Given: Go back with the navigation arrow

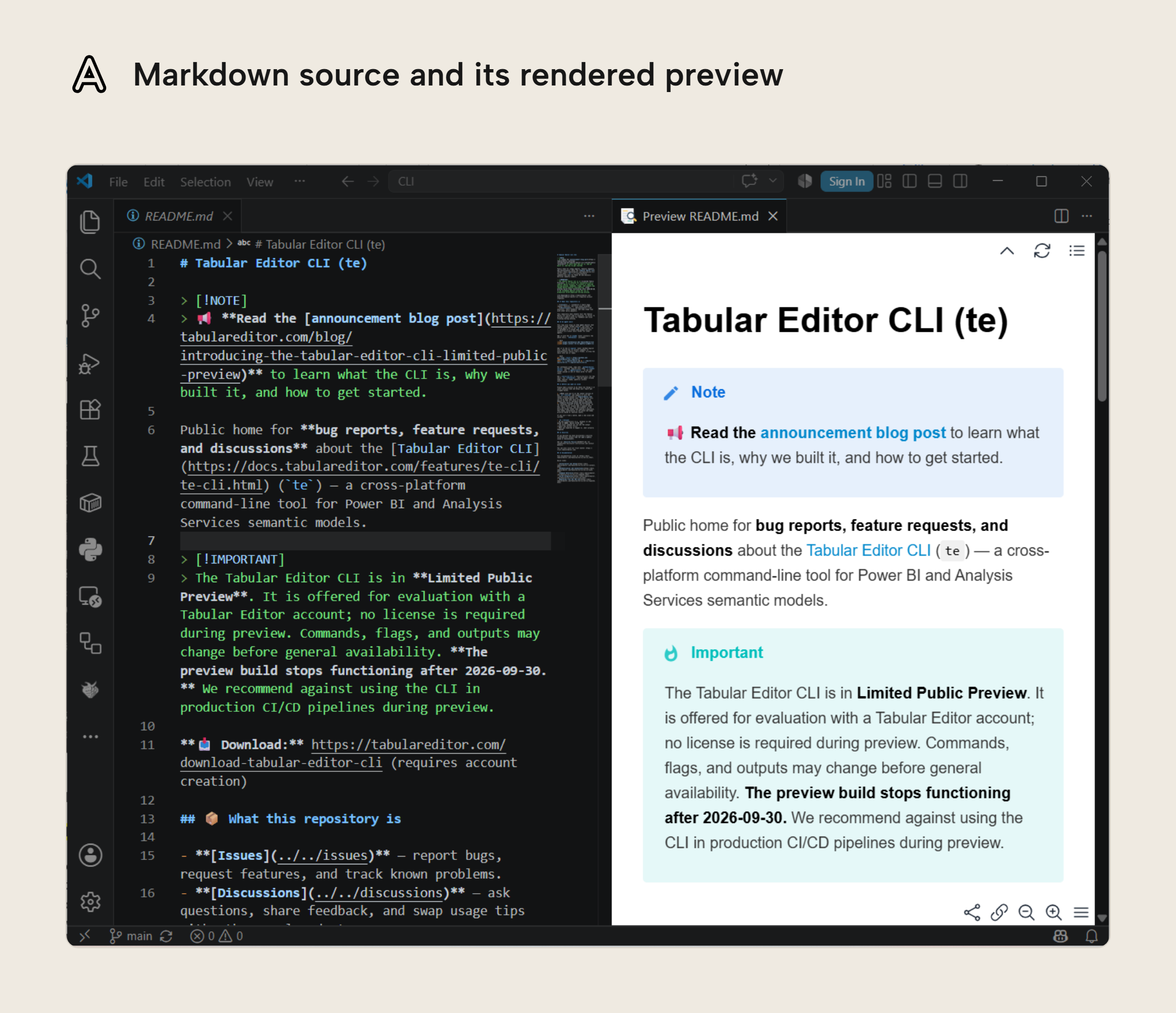Looking at the screenshot, I should point(348,181).
